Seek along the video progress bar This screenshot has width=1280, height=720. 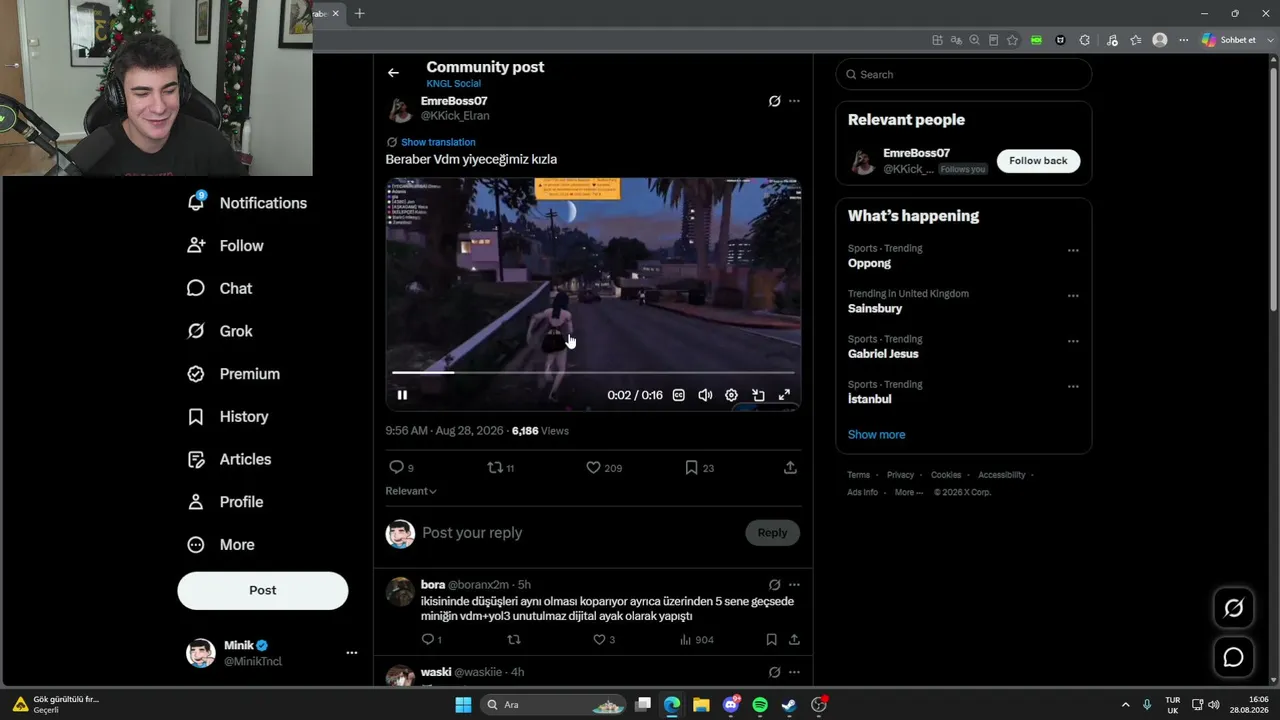point(593,373)
